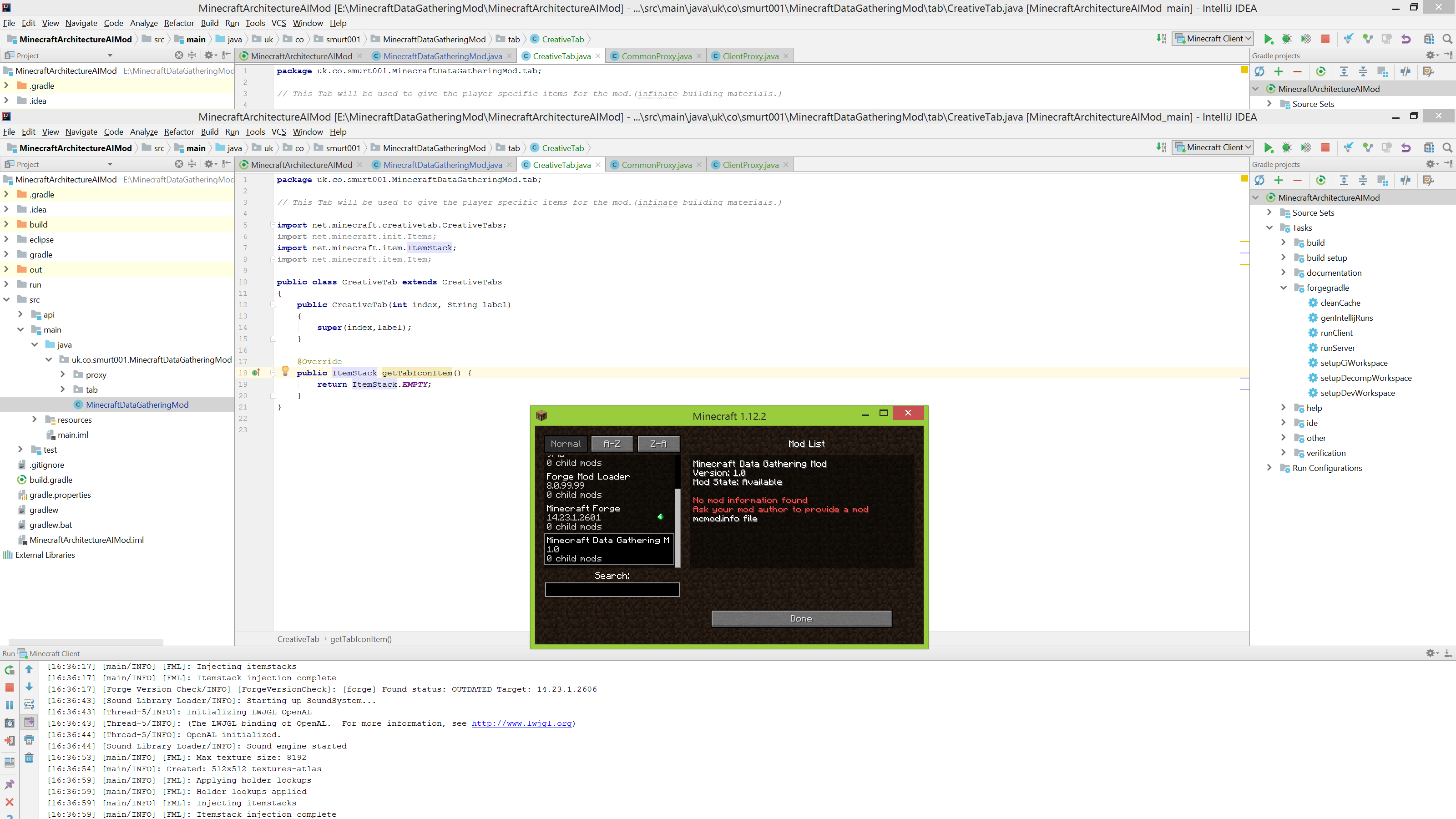Expand the resources folder in Project tree
This screenshot has height=819, width=1456.
(35, 420)
